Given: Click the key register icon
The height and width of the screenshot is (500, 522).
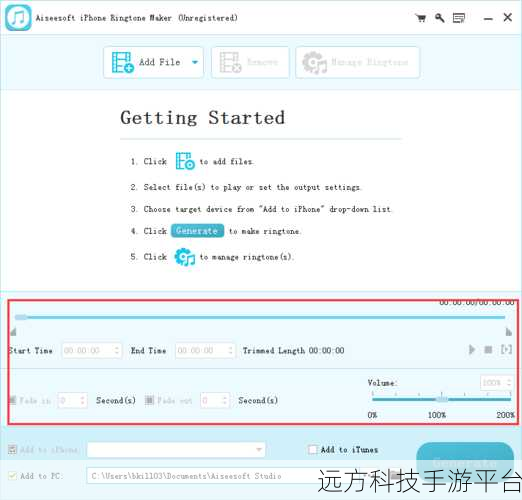Looking at the screenshot, I should point(440,18).
